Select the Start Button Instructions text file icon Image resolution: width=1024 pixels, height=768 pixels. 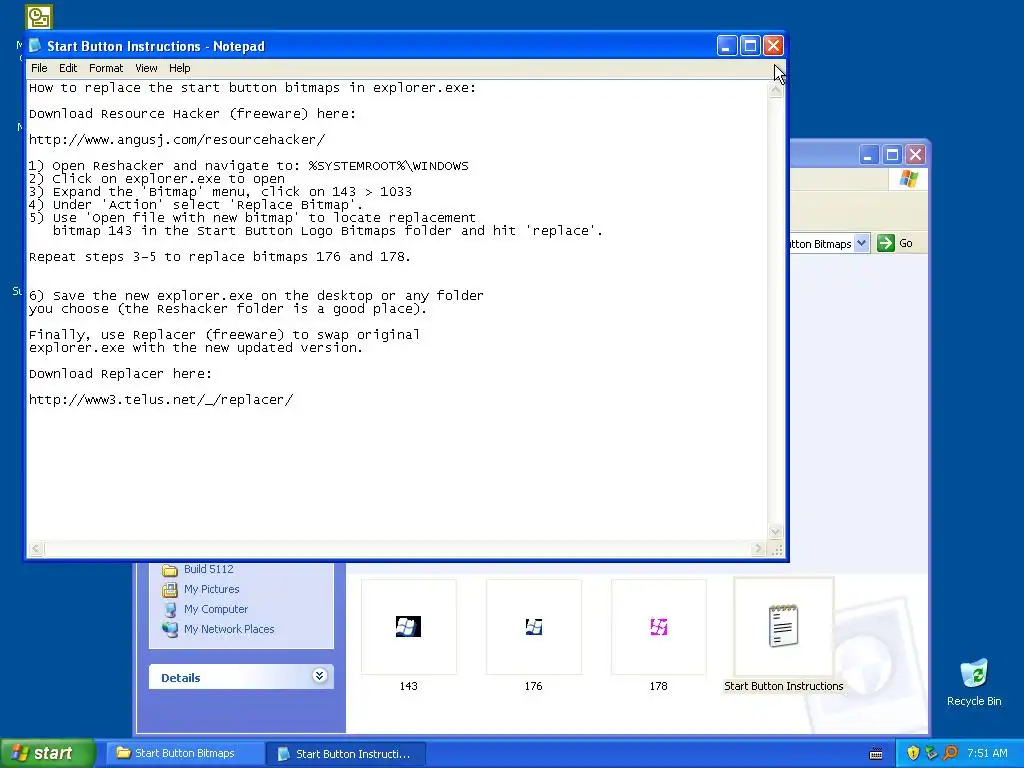(x=784, y=626)
